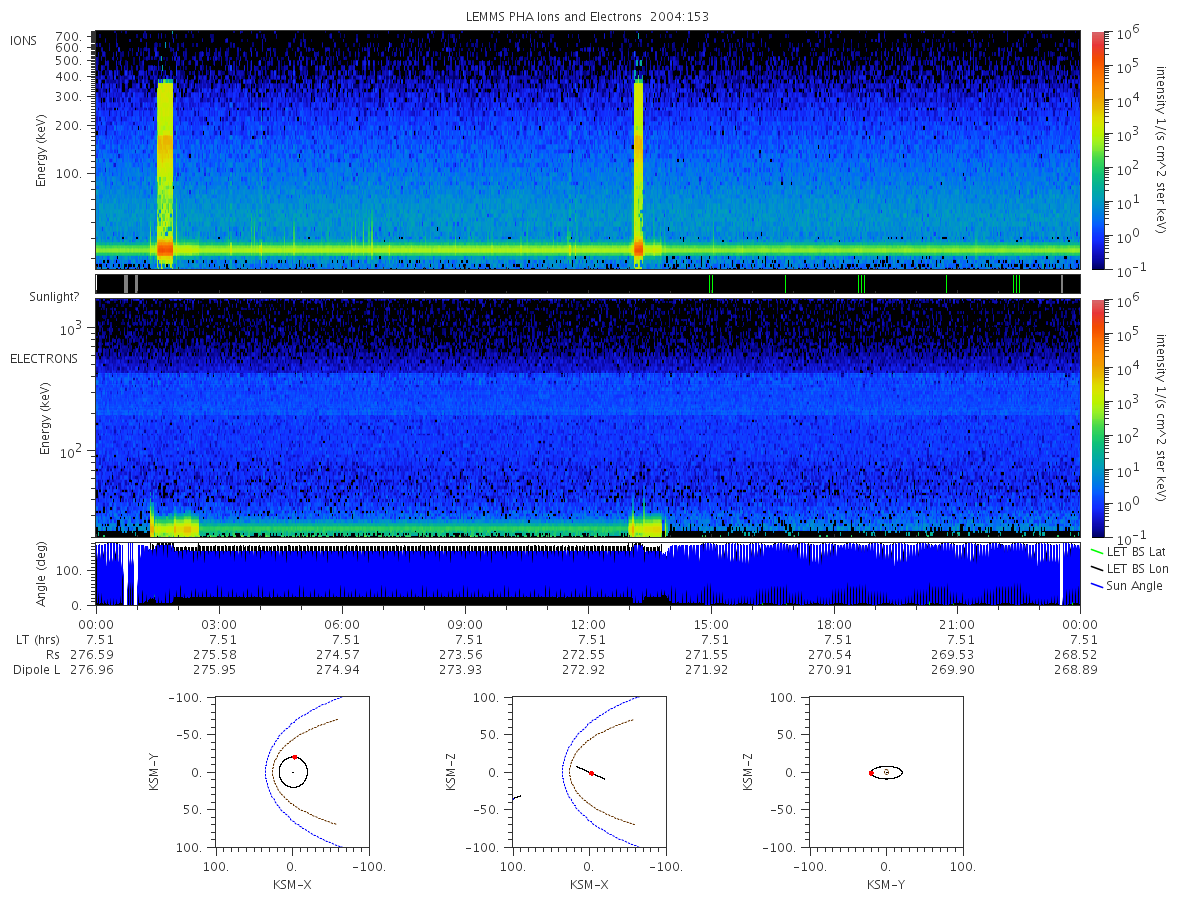Click the '12:00' time axis label
The width and height of the screenshot is (1200, 900).
click(x=589, y=623)
